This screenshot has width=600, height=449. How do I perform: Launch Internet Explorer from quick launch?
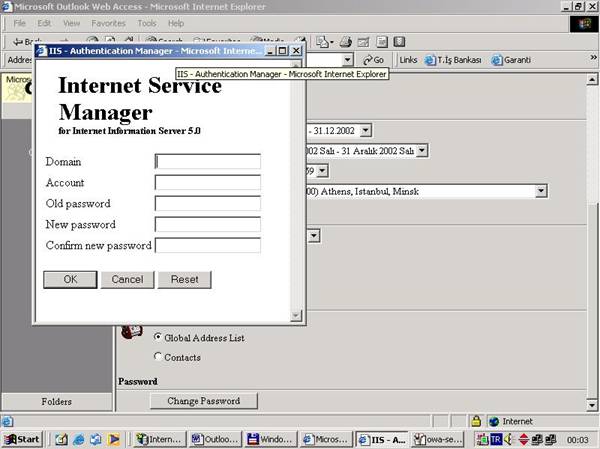pyautogui.click(x=79, y=439)
